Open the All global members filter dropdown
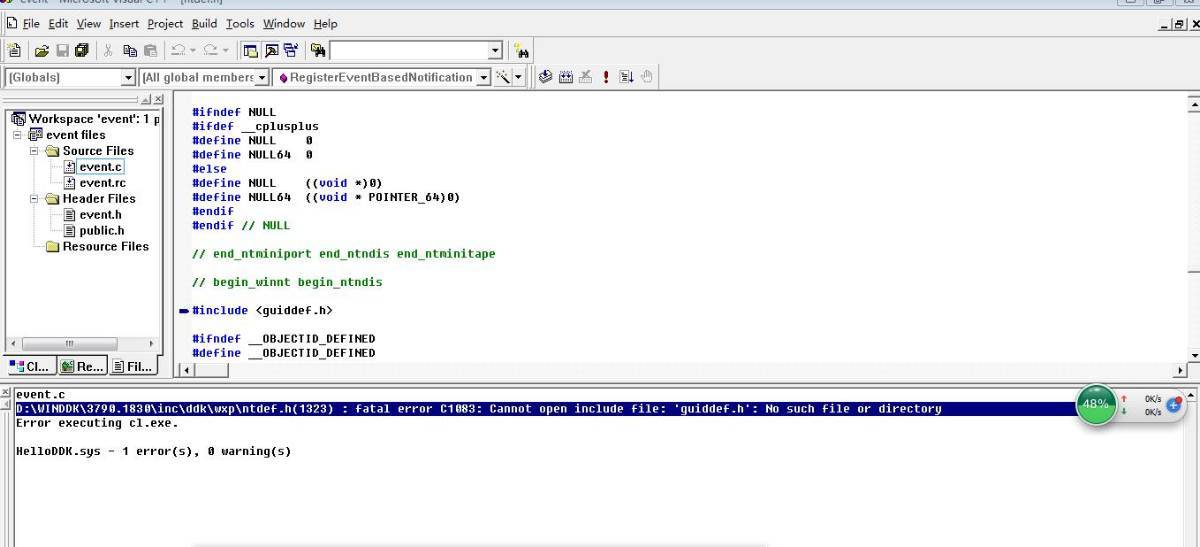 262,77
